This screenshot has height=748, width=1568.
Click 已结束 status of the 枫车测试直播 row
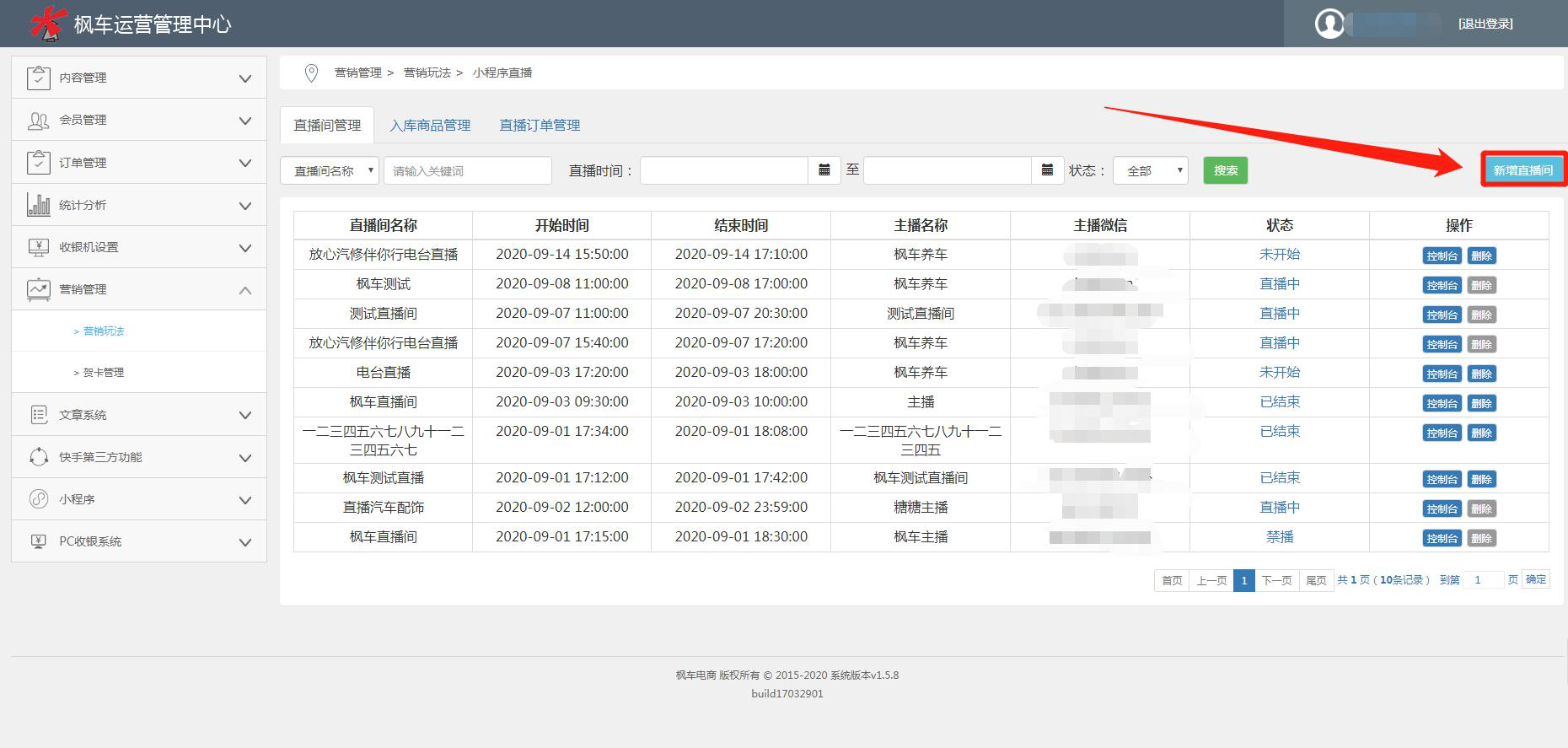tap(1280, 477)
